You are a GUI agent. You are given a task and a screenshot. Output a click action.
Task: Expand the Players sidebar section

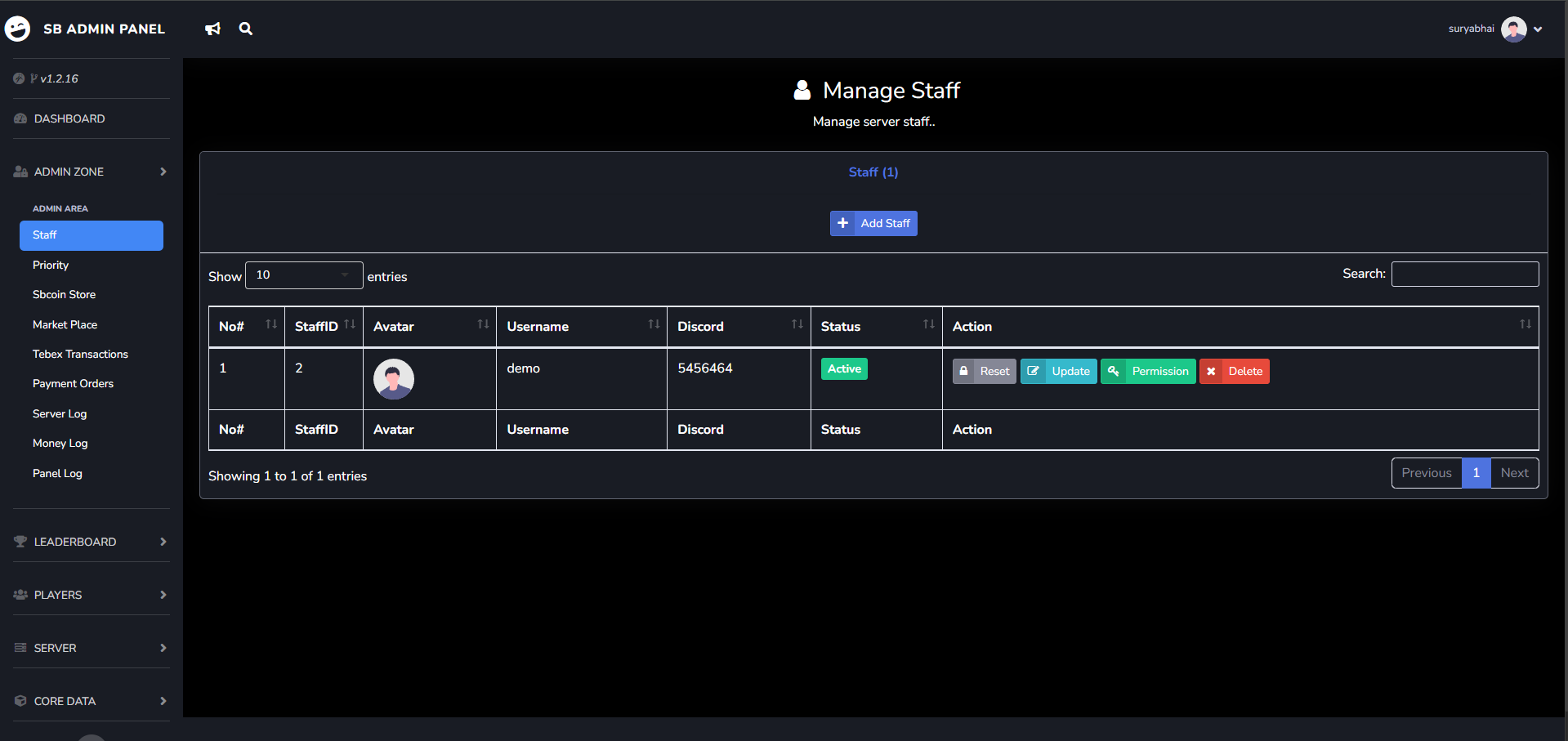[91, 595]
